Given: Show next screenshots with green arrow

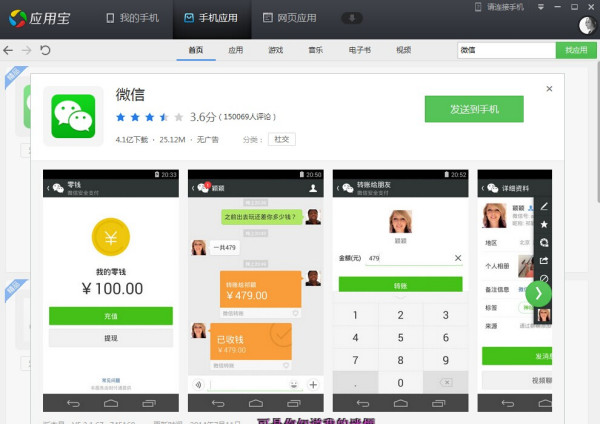Looking at the screenshot, I should coord(538,294).
